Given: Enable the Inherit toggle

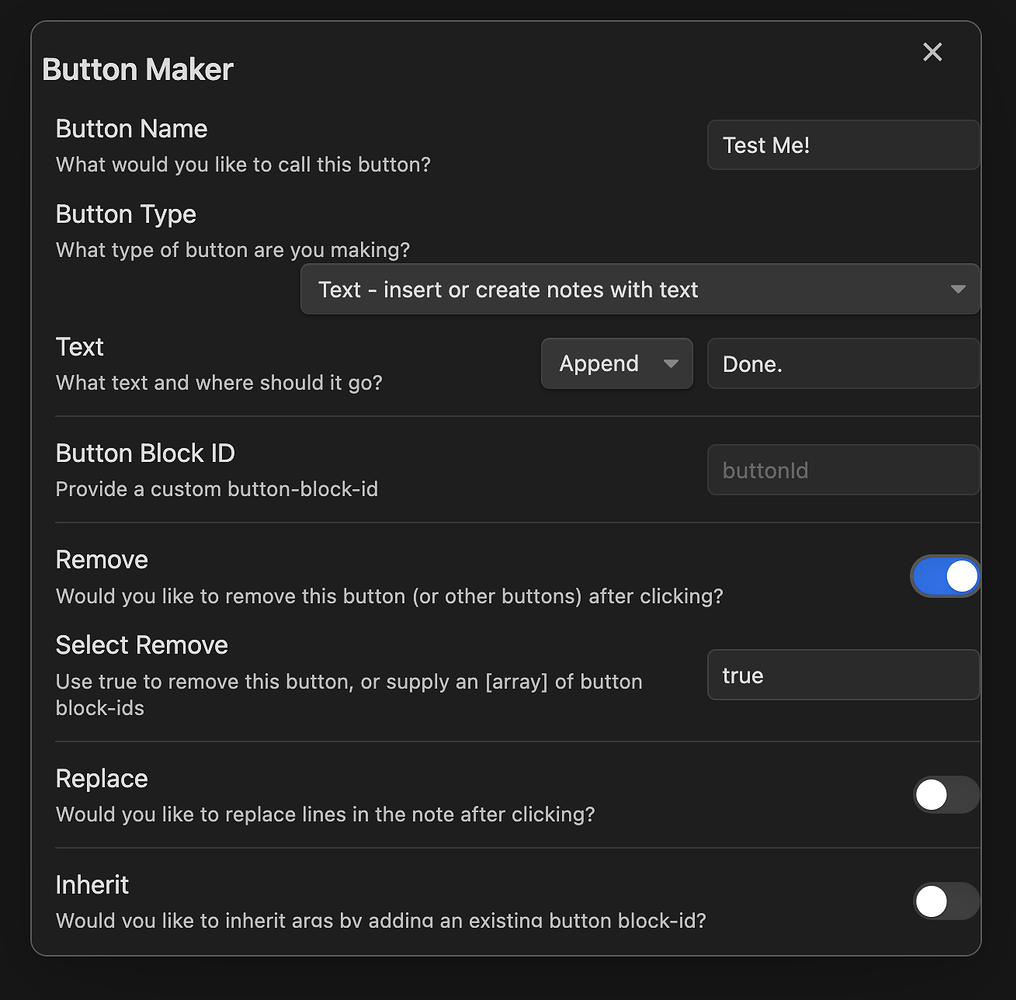Looking at the screenshot, I should click(945, 901).
